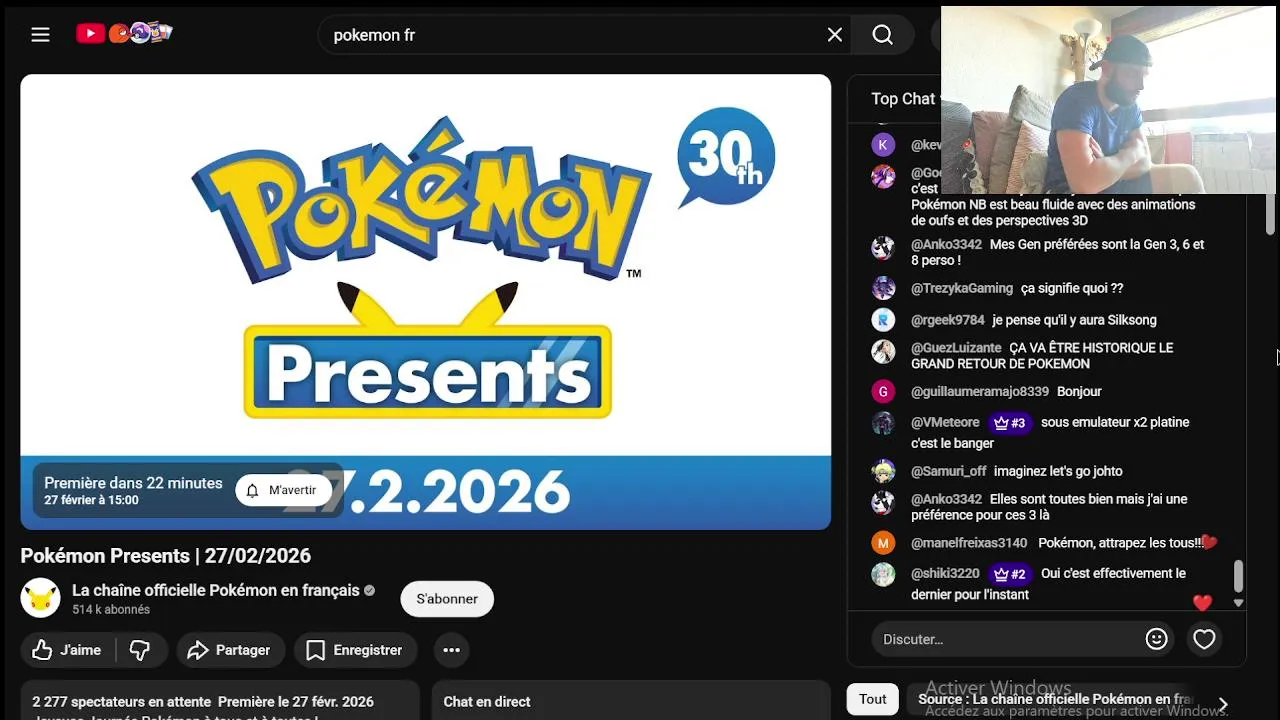Open the Chat en direct panel
The height and width of the screenshot is (720, 1280).
(631, 702)
